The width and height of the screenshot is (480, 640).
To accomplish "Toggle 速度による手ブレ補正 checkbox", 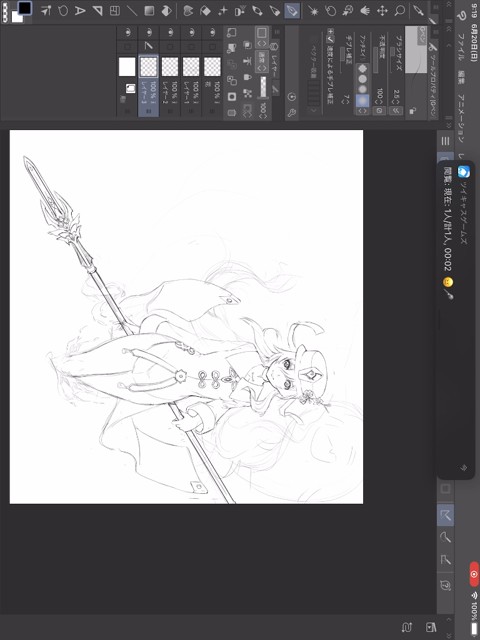I will [330, 40].
